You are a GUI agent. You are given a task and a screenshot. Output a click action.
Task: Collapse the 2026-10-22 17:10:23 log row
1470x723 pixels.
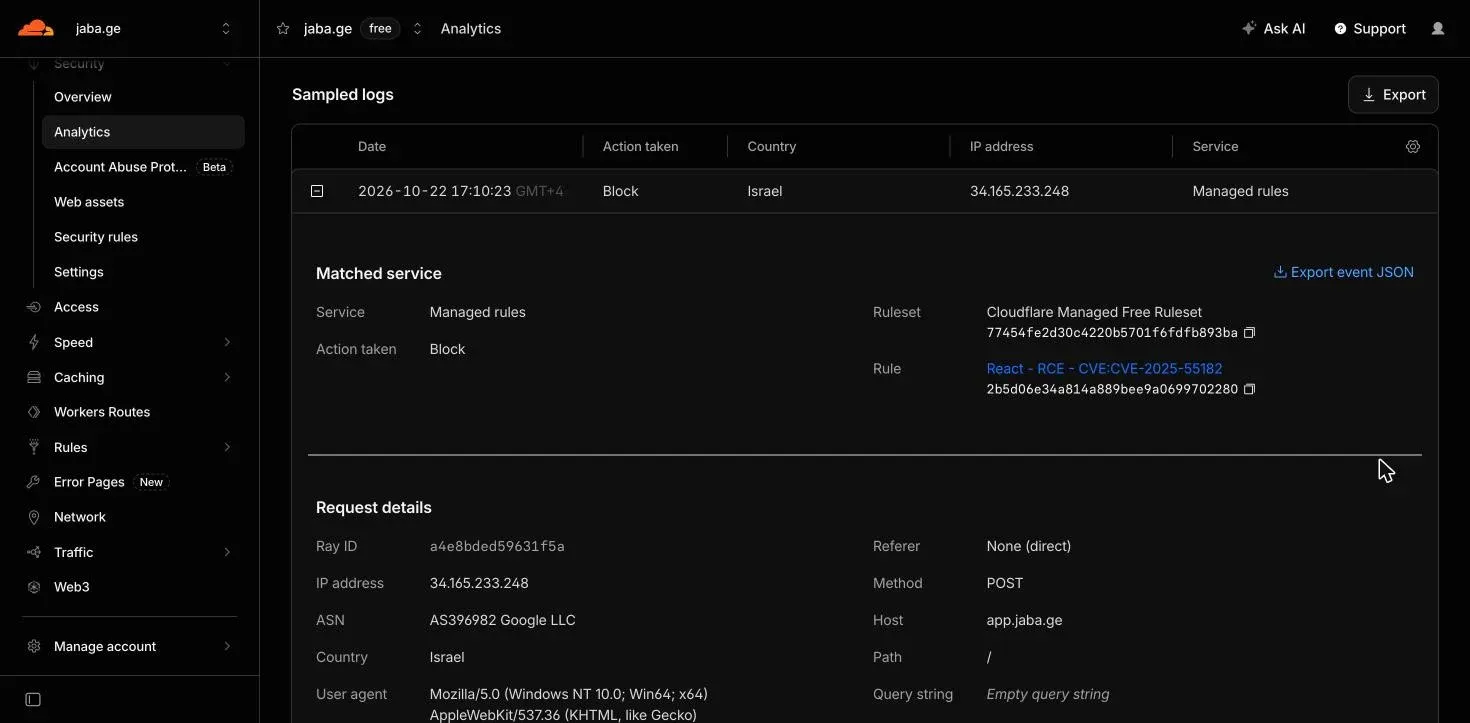(317, 191)
